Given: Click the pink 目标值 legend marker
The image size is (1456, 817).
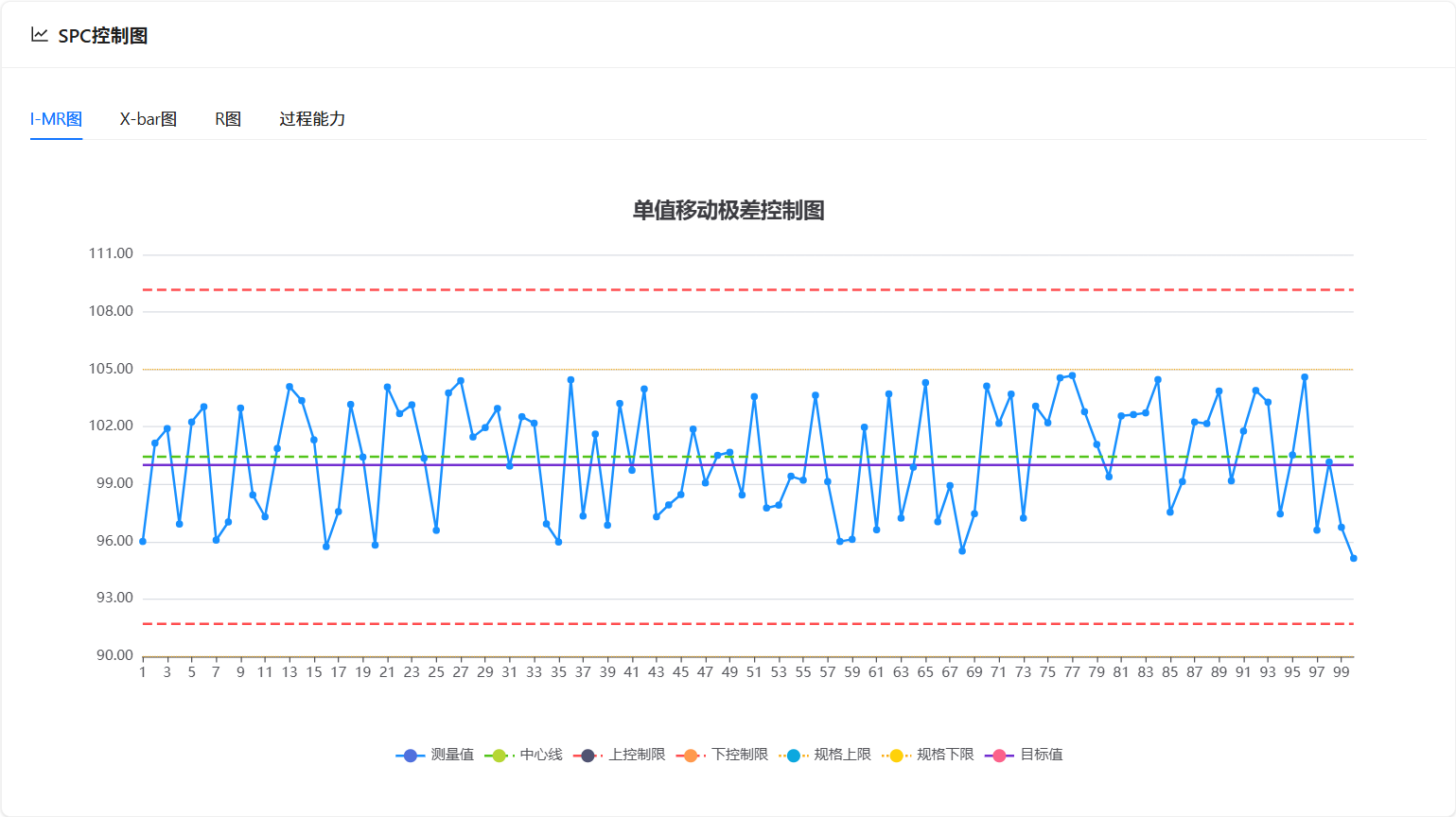Looking at the screenshot, I should pos(999,756).
